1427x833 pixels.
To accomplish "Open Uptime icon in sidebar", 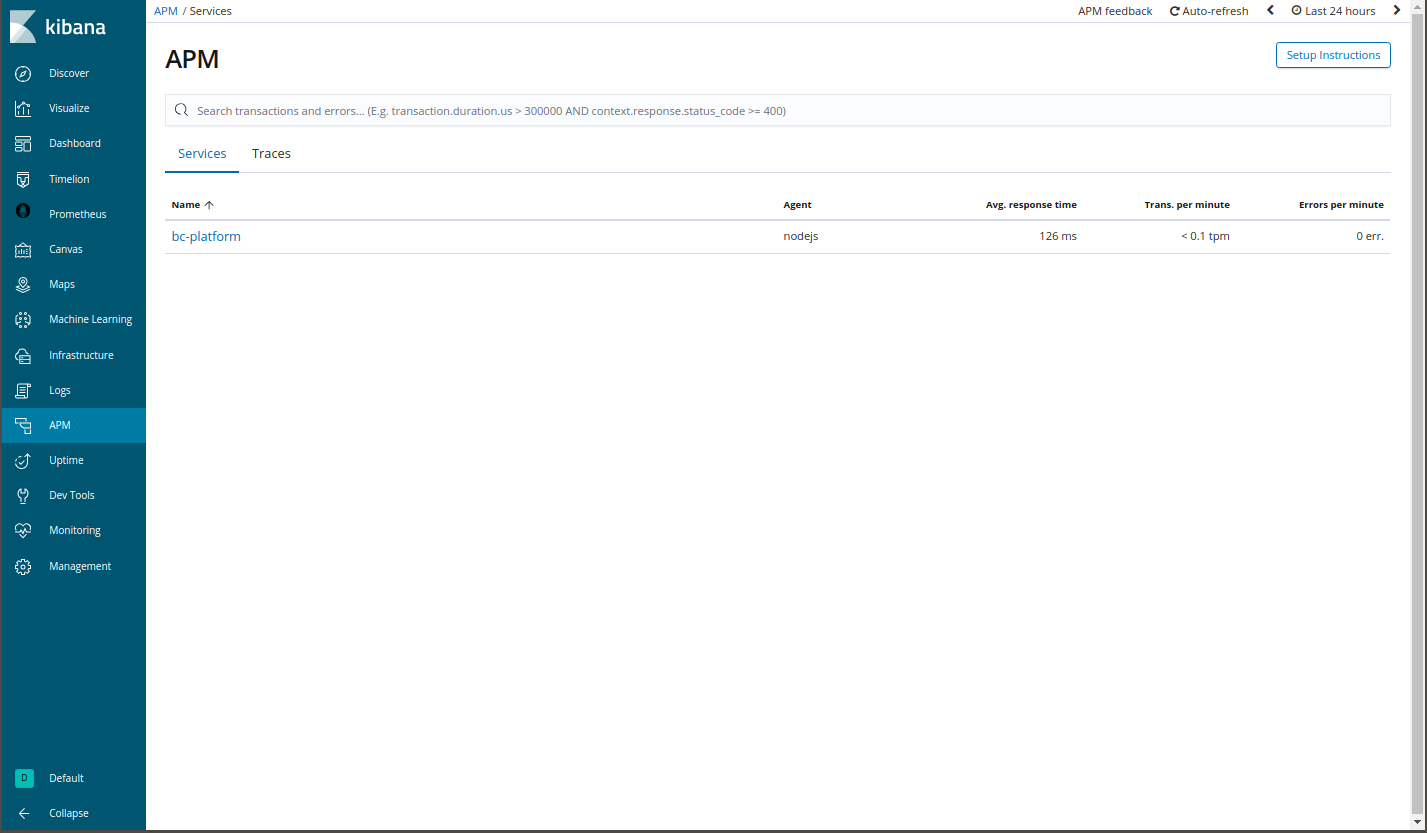I will point(24,460).
